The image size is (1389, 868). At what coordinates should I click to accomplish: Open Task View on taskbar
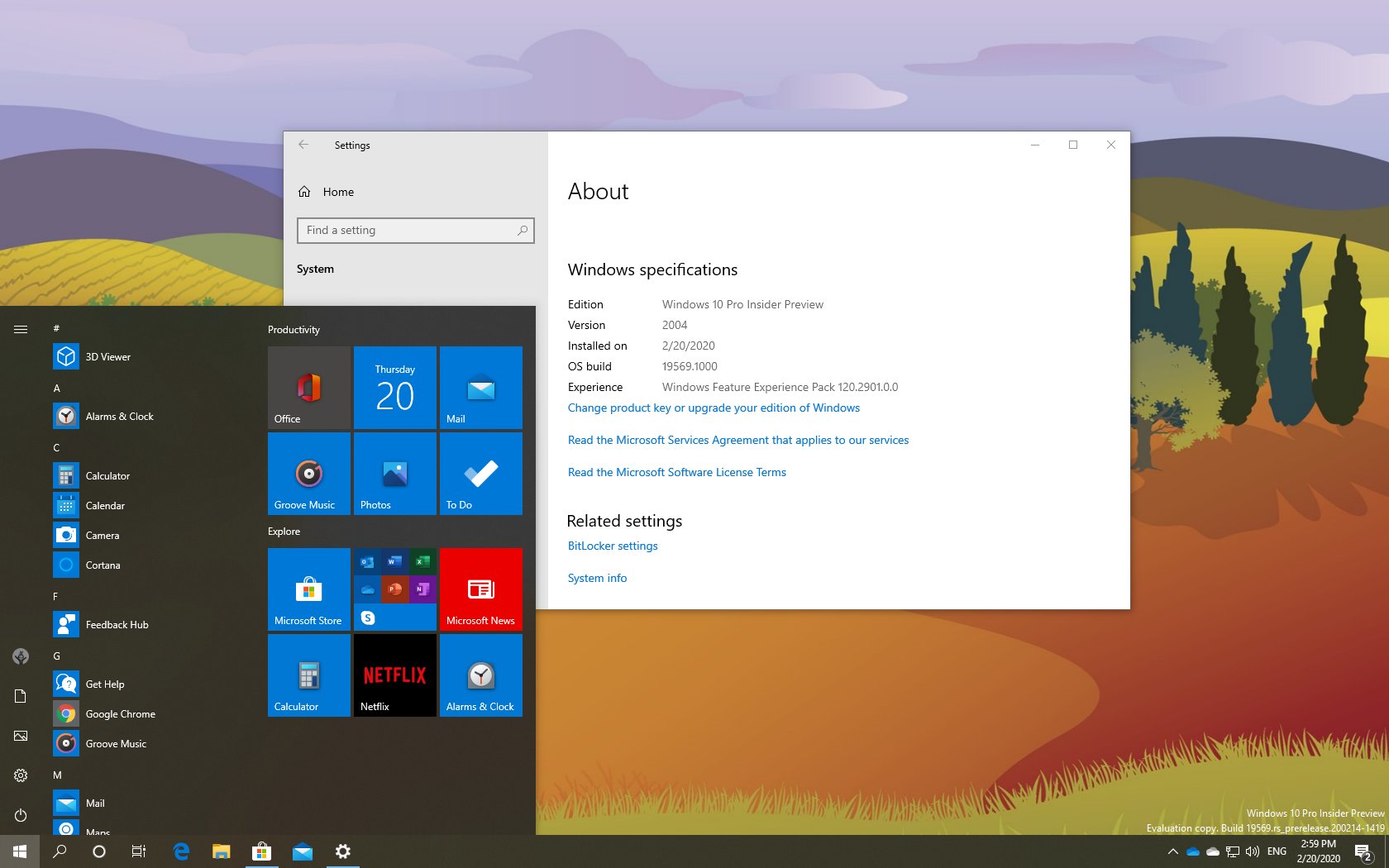coord(139,851)
